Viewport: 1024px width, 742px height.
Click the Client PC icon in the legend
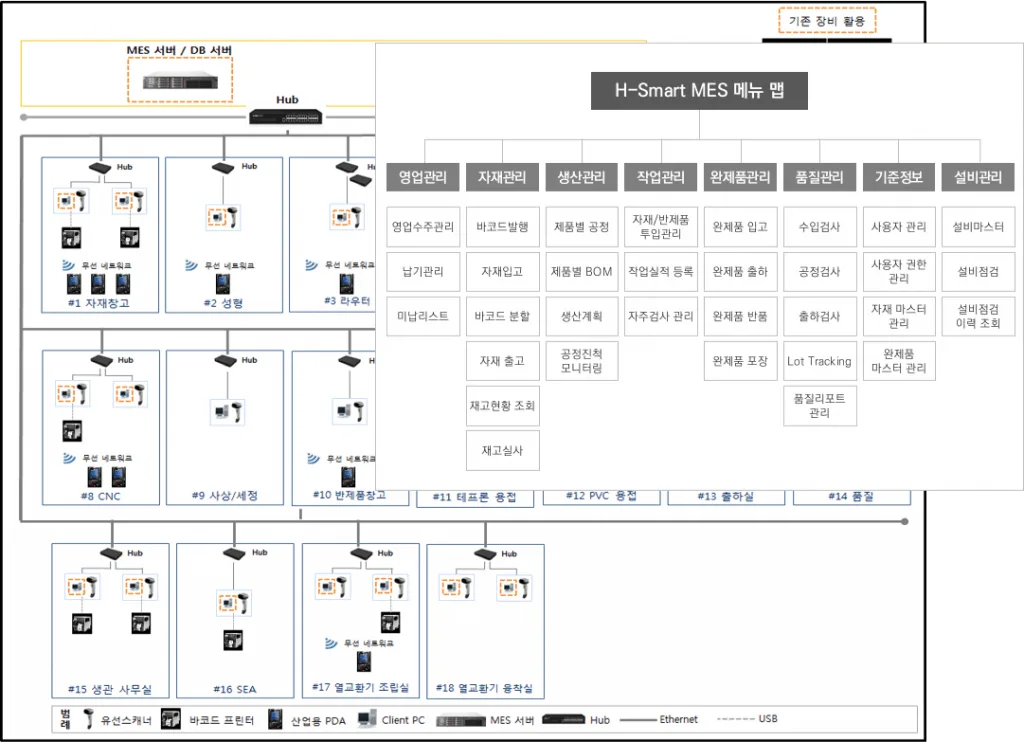[x=365, y=719]
